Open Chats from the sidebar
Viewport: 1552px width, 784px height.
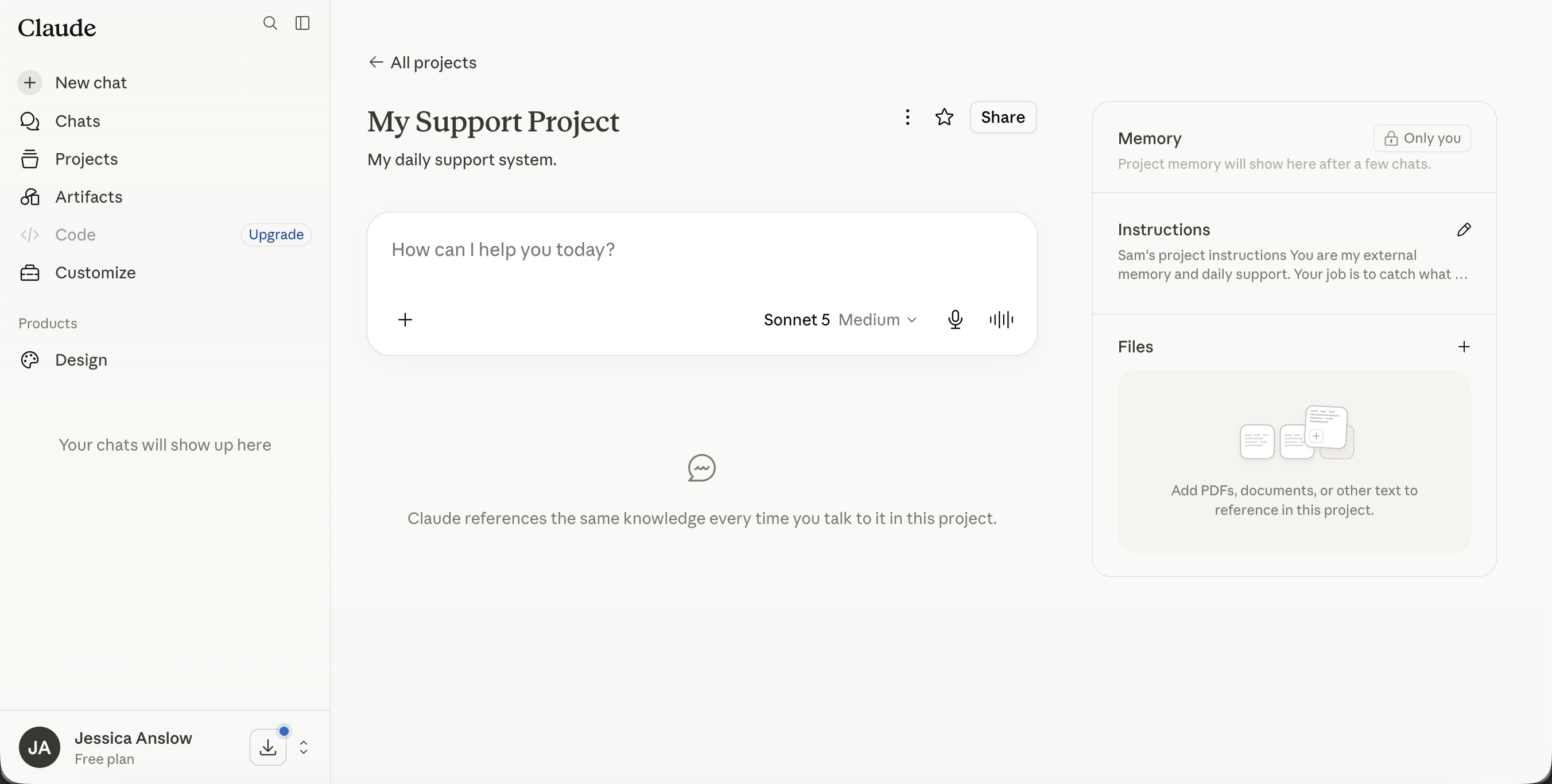coord(77,121)
